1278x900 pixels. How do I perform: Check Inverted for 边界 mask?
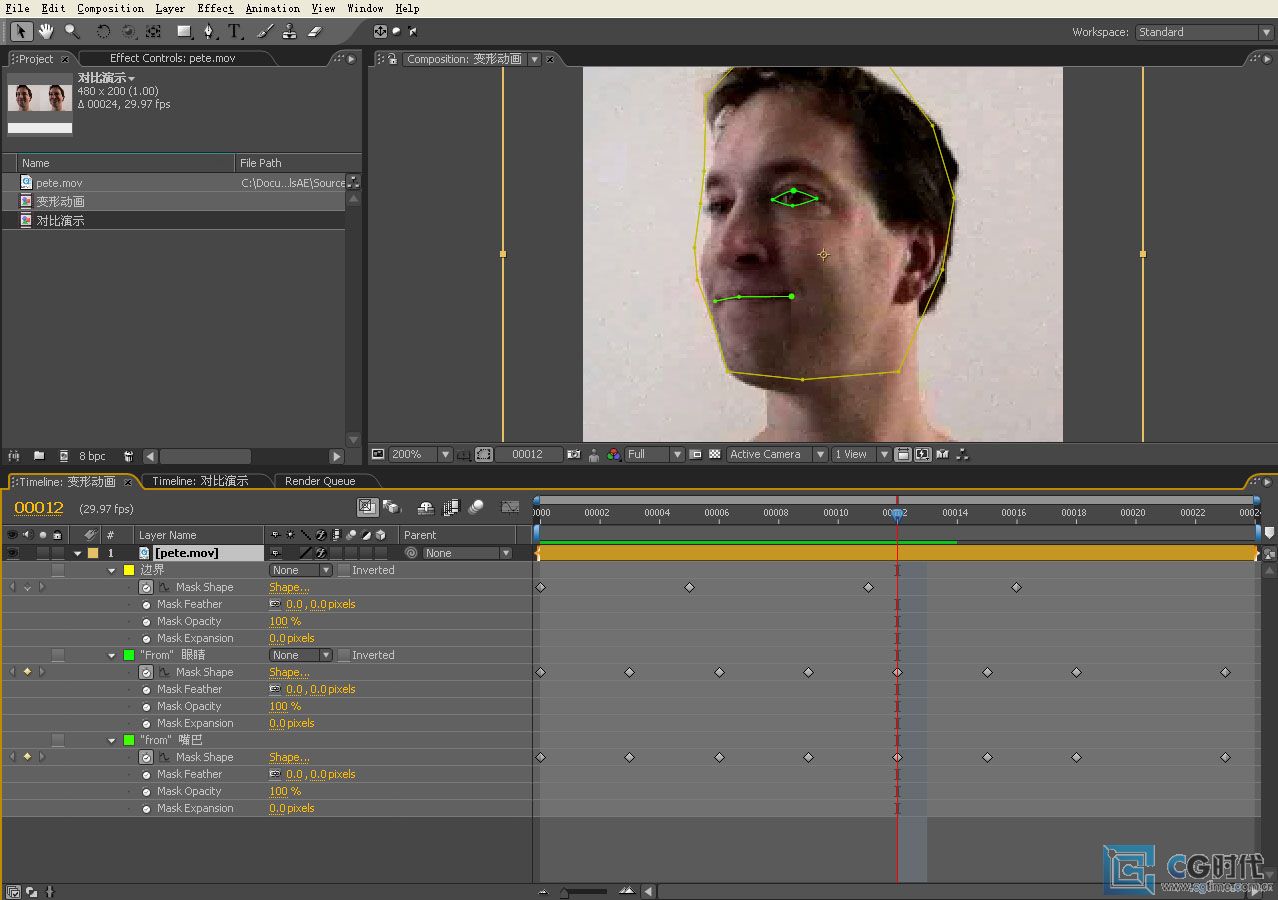click(x=344, y=570)
